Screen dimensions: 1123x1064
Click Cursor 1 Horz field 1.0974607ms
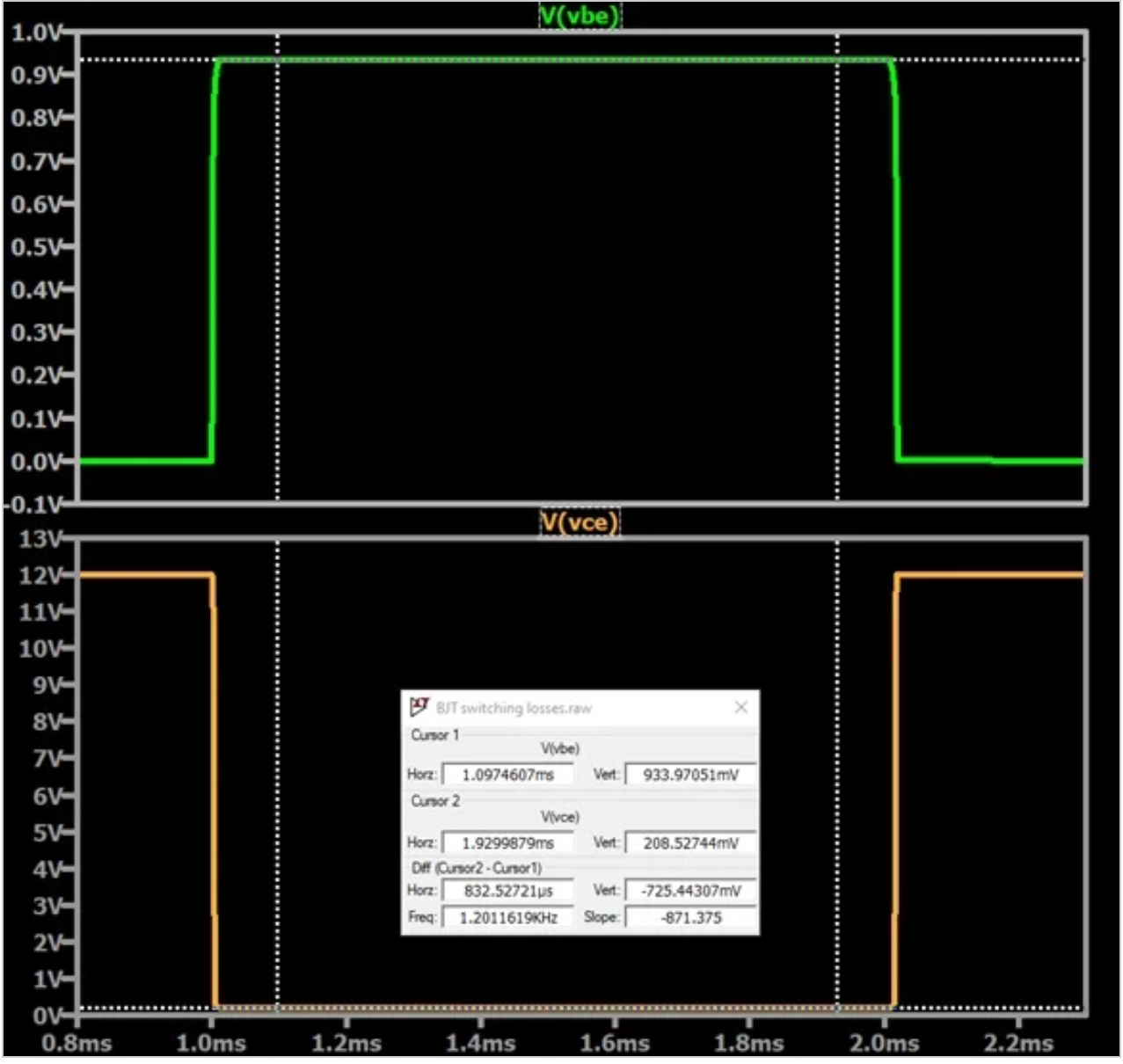pyautogui.click(x=507, y=775)
